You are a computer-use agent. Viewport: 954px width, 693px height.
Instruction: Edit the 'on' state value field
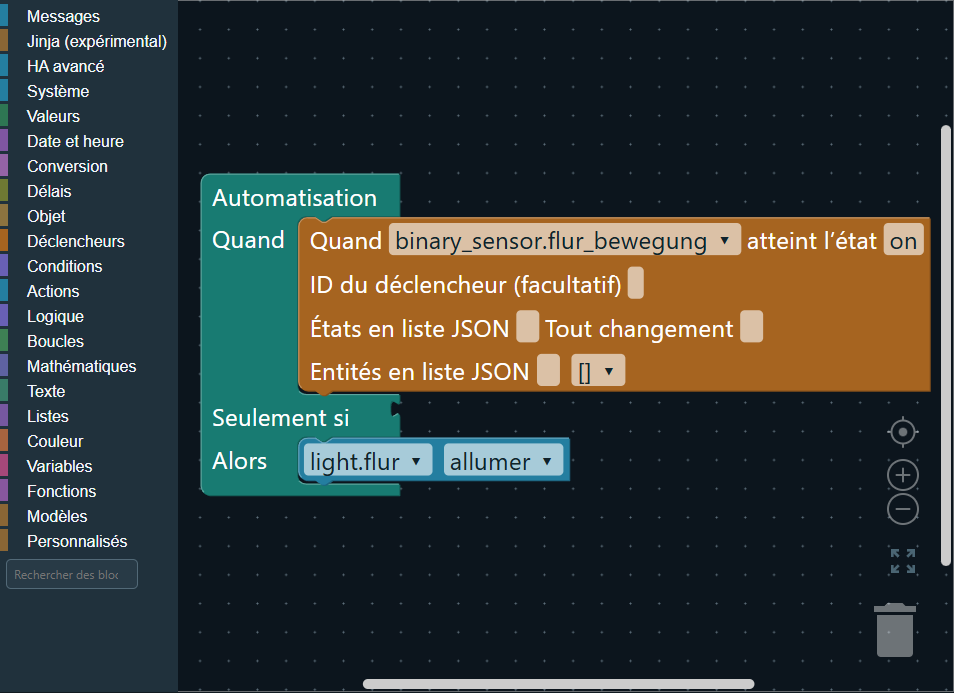(x=904, y=240)
